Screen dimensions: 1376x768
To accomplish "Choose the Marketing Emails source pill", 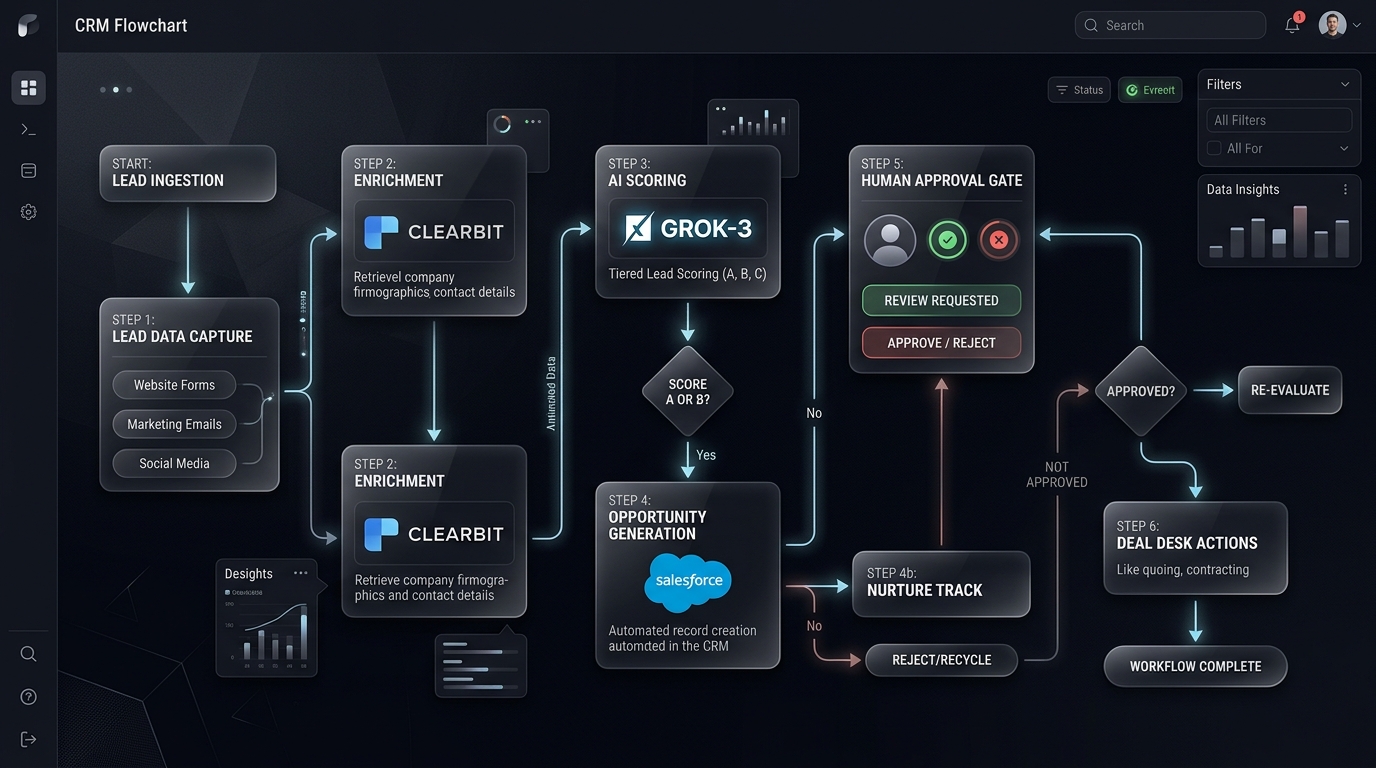I will click(174, 424).
